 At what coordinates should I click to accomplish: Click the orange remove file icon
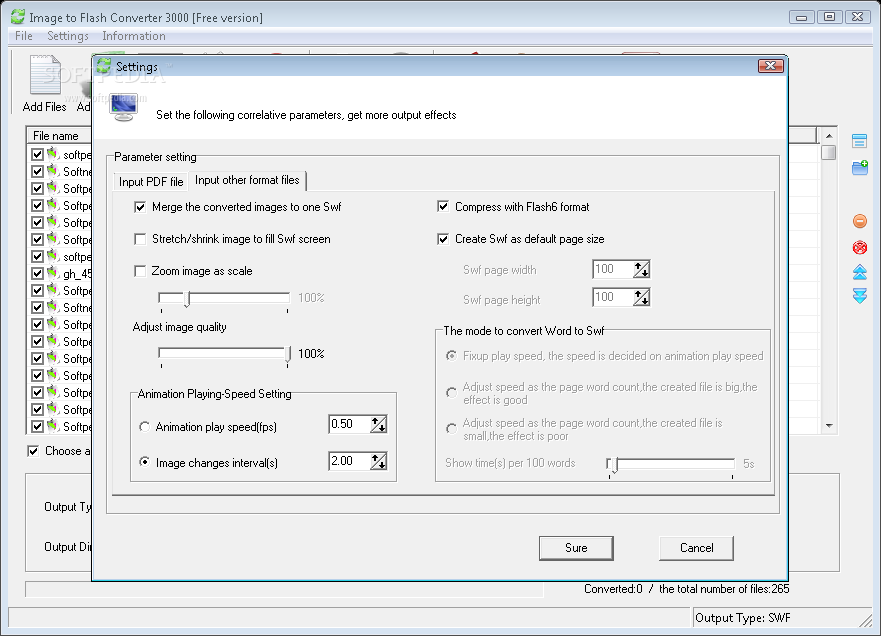(x=860, y=221)
